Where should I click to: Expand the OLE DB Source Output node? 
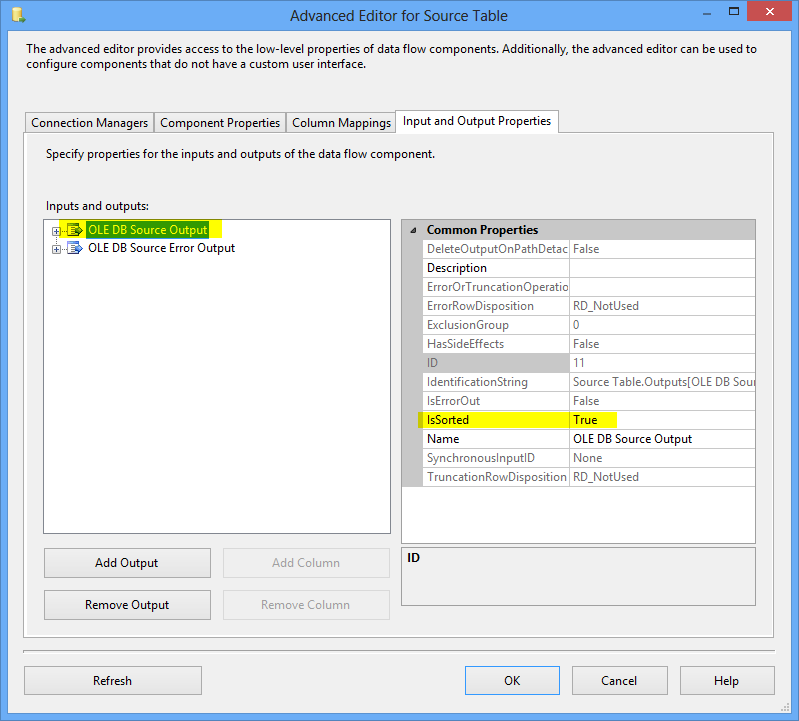[57, 231]
